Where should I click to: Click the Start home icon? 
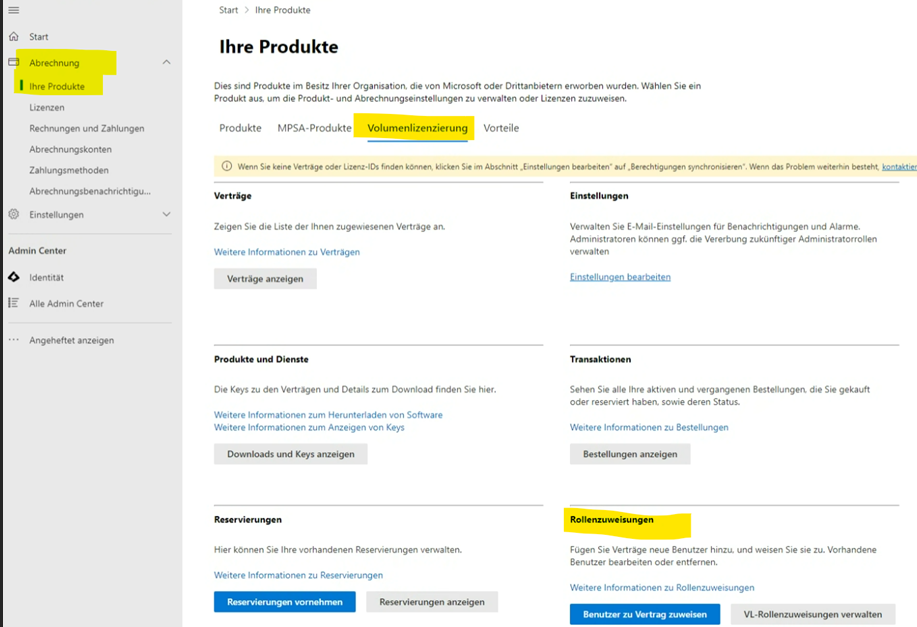point(14,36)
